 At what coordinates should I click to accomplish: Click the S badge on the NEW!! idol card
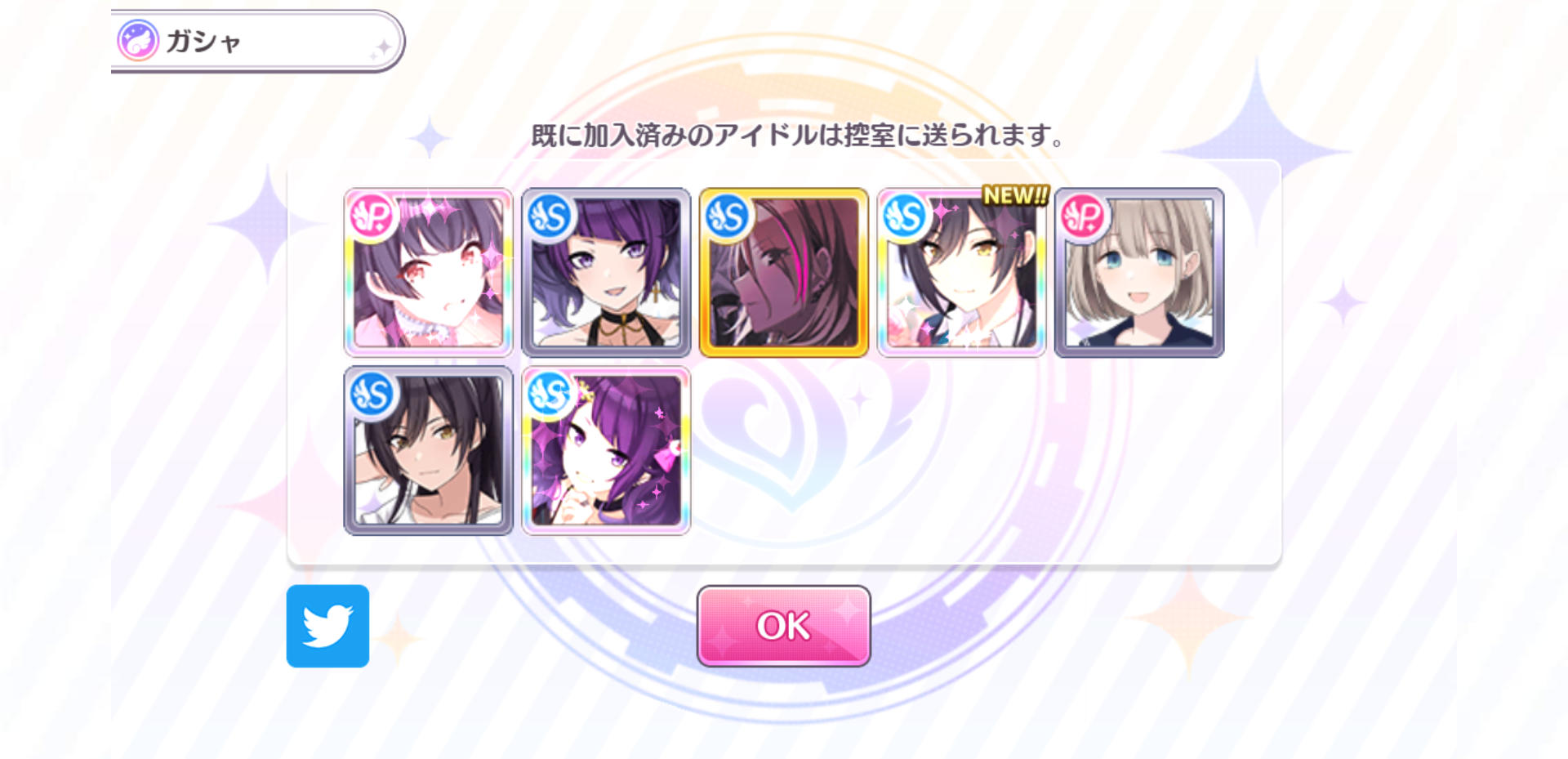(x=905, y=217)
